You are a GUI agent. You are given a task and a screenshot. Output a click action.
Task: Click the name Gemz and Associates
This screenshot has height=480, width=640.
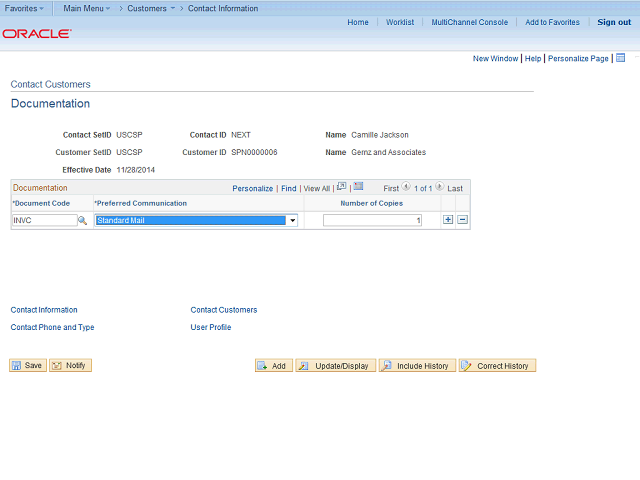(x=389, y=152)
